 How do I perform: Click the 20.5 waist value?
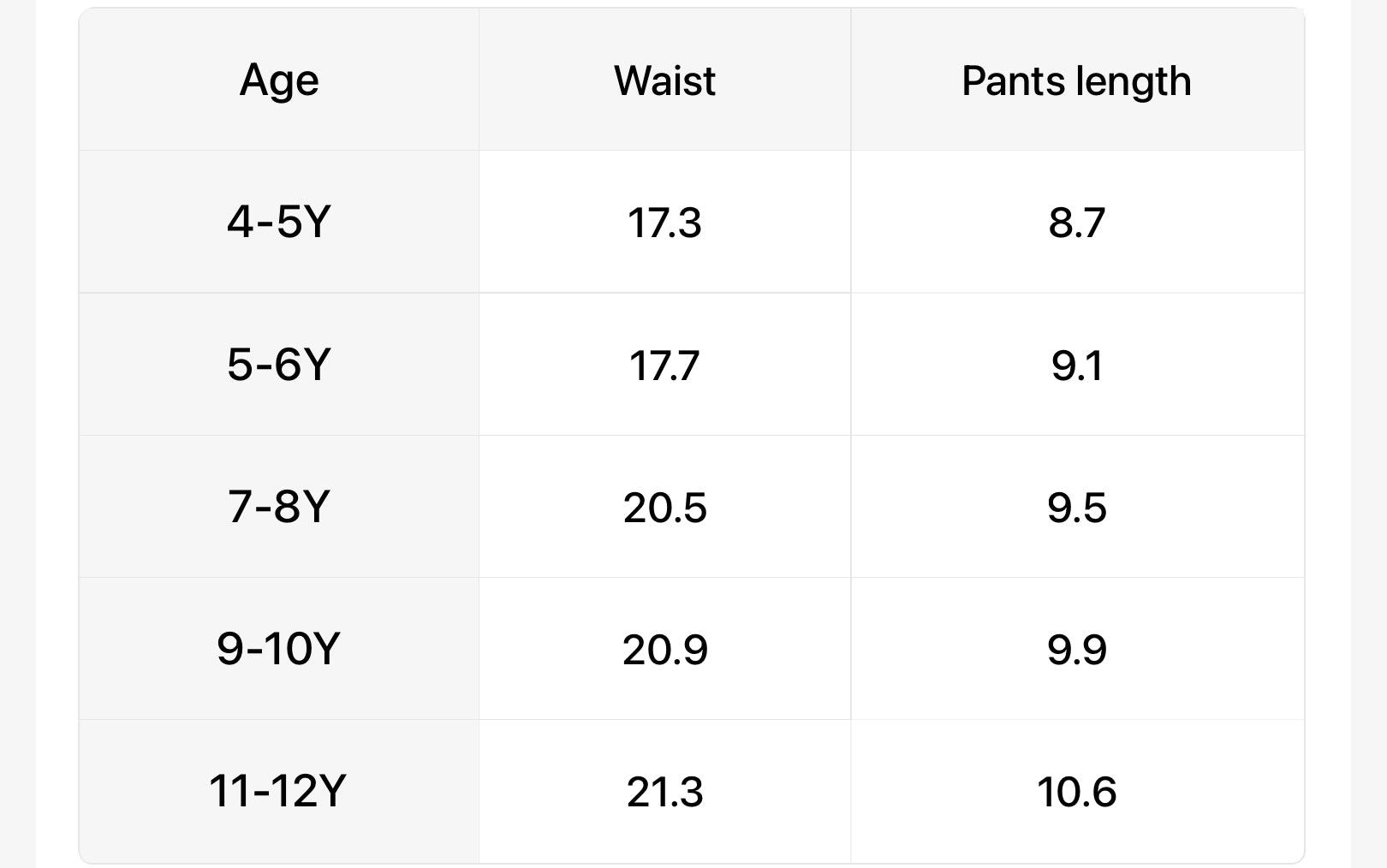coord(664,507)
